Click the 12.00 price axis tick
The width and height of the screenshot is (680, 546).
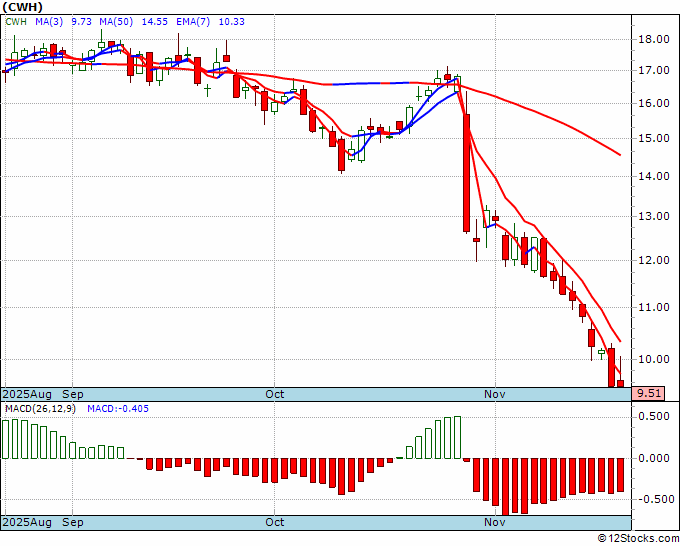tap(656, 260)
